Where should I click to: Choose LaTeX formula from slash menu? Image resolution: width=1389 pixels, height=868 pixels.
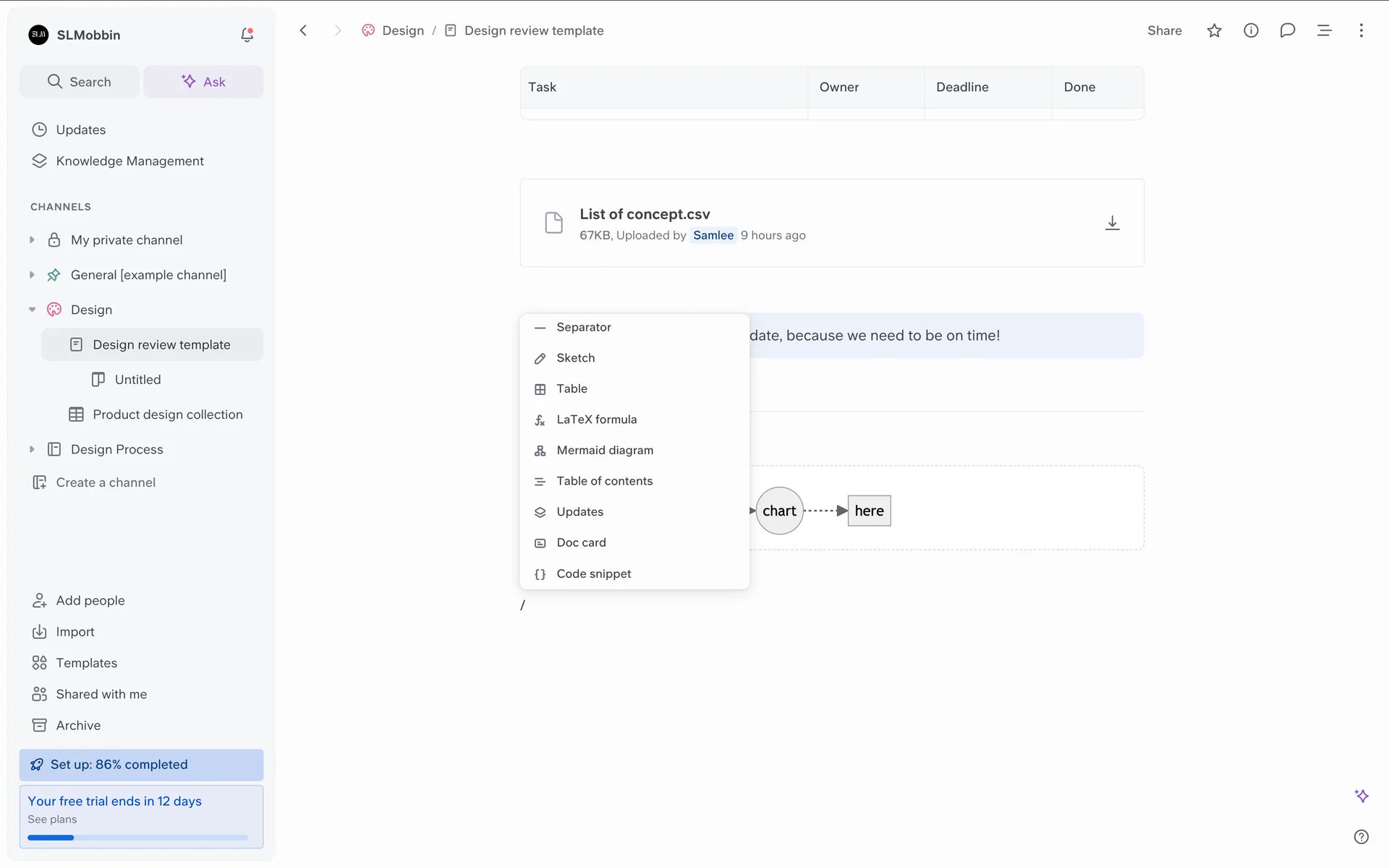pyautogui.click(x=596, y=420)
